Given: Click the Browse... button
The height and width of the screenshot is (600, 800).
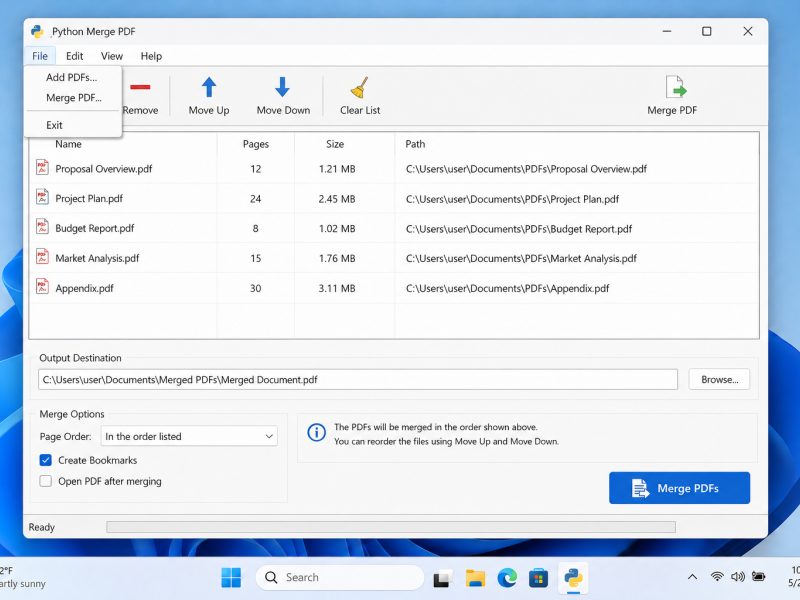Looking at the screenshot, I should pyautogui.click(x=719, y=380).
